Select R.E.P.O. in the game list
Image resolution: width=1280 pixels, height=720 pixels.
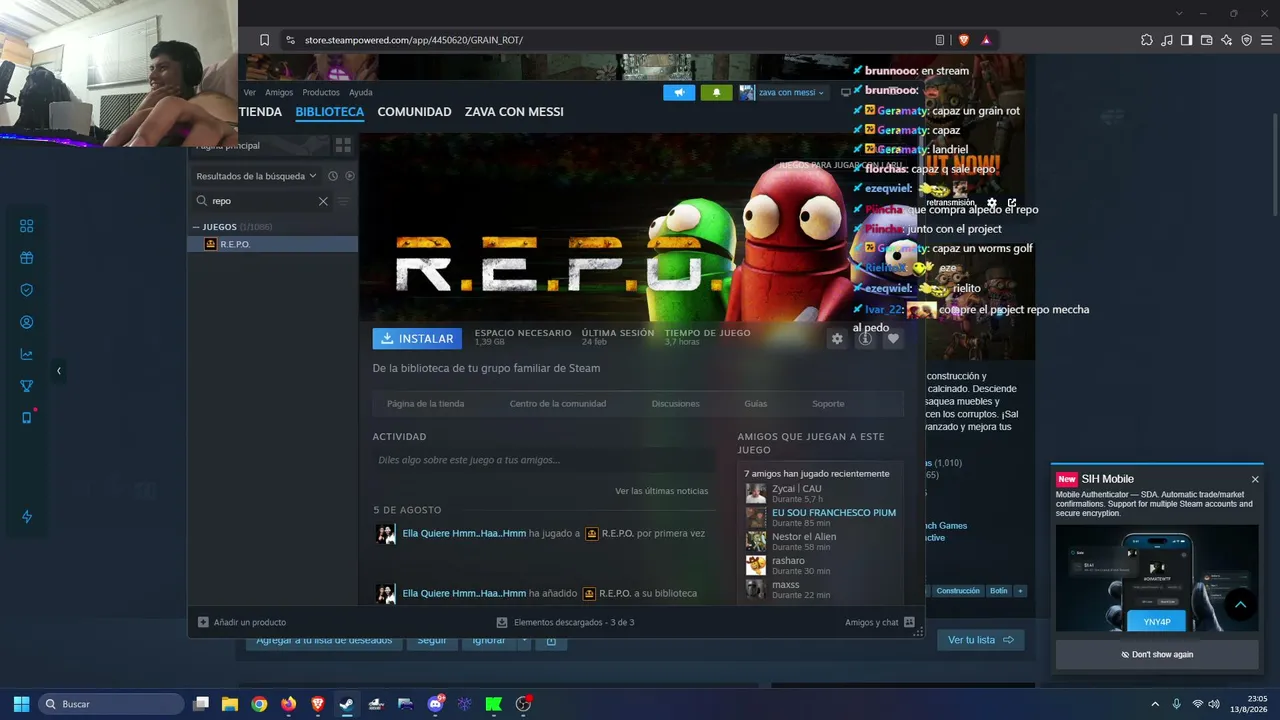click(x=273, y=244)
